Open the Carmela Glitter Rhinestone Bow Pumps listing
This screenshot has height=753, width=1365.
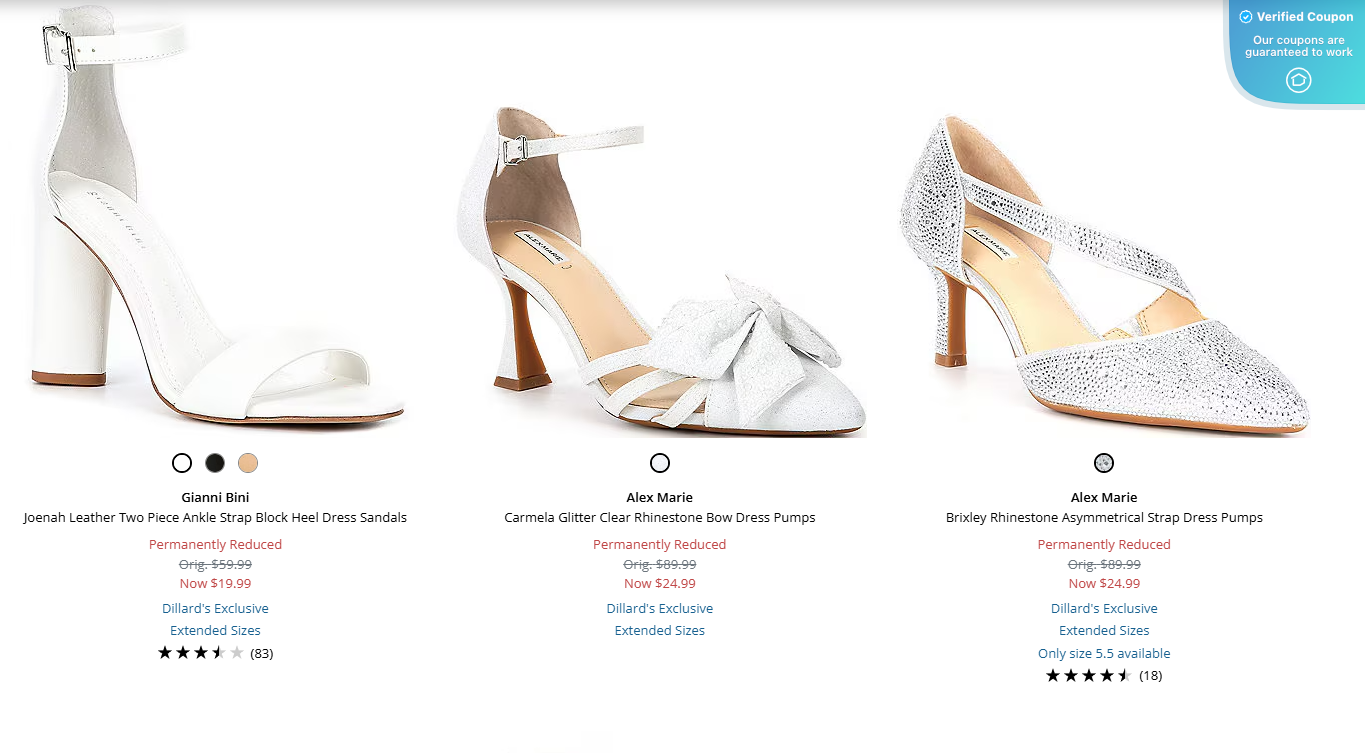pyautogui.click(x=659, y=517)
